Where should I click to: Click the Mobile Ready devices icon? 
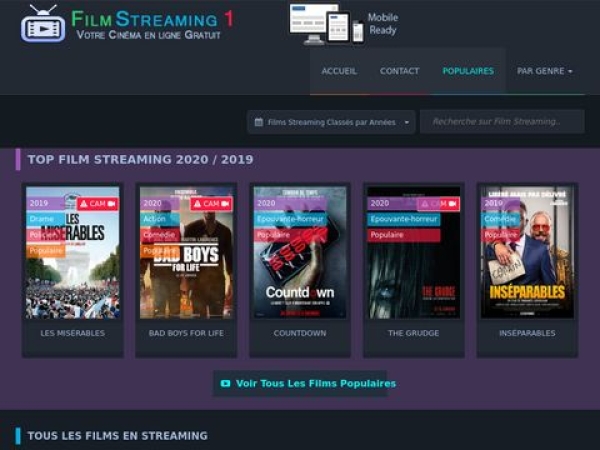[327, 24]
